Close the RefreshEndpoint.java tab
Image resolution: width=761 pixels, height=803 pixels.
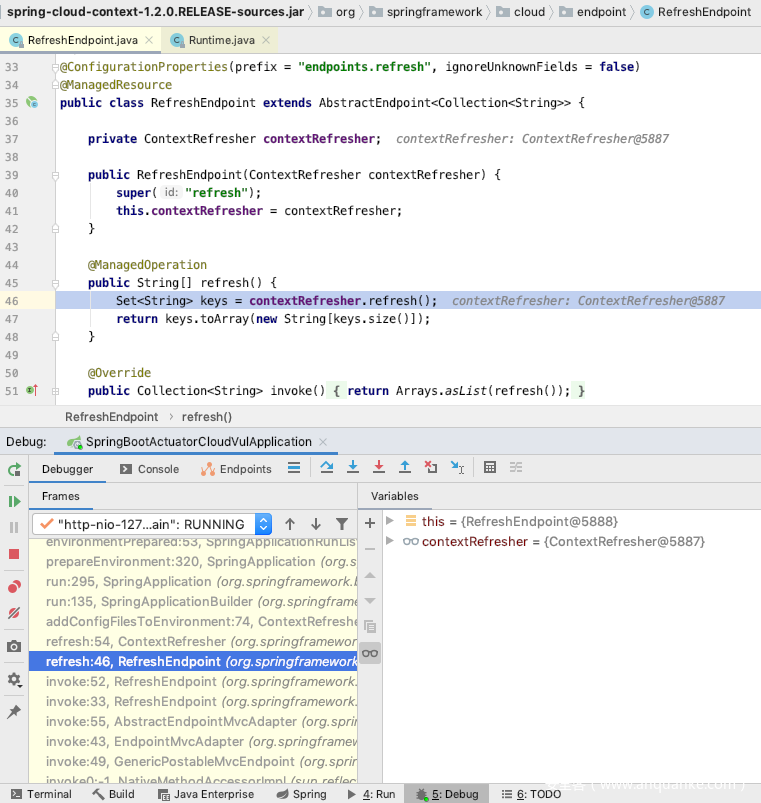[149, 40]
